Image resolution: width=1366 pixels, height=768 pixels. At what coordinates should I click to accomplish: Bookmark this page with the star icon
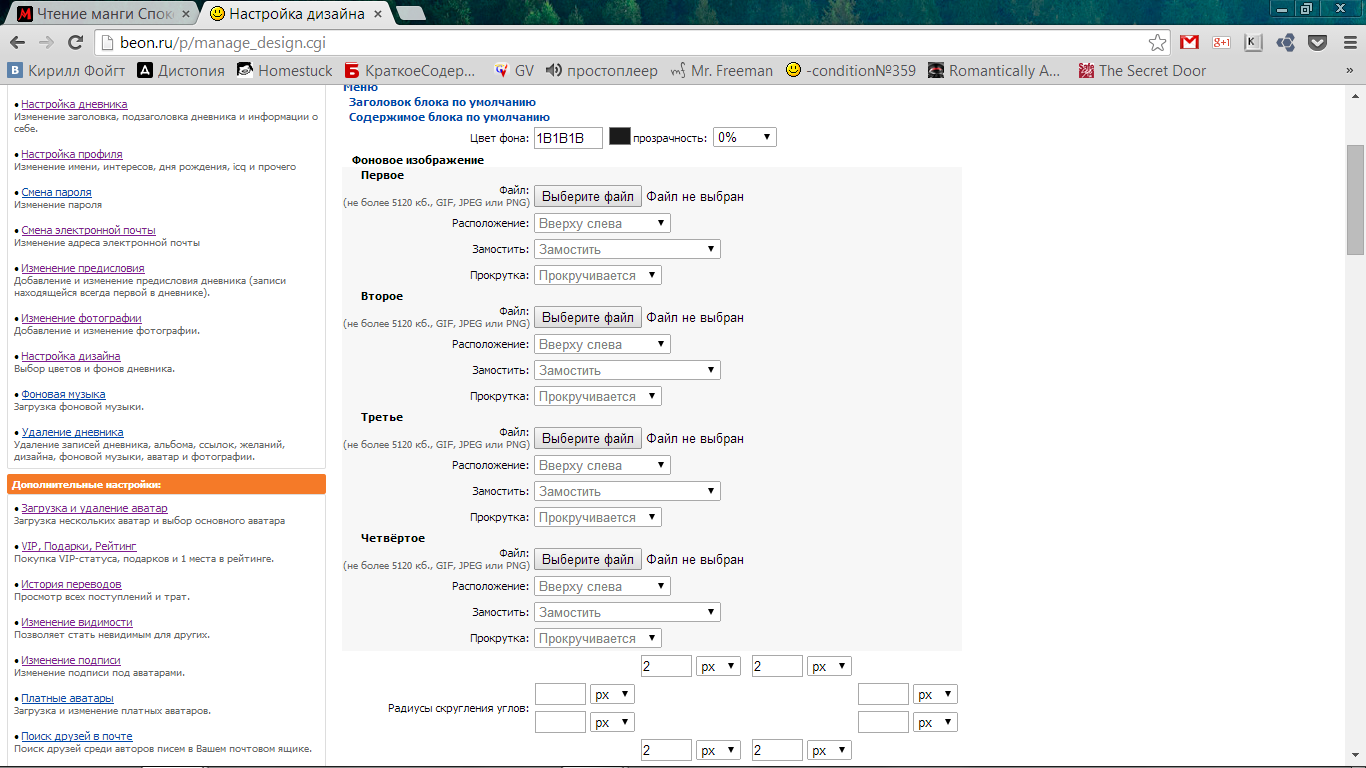click(x=1157, y=43)
